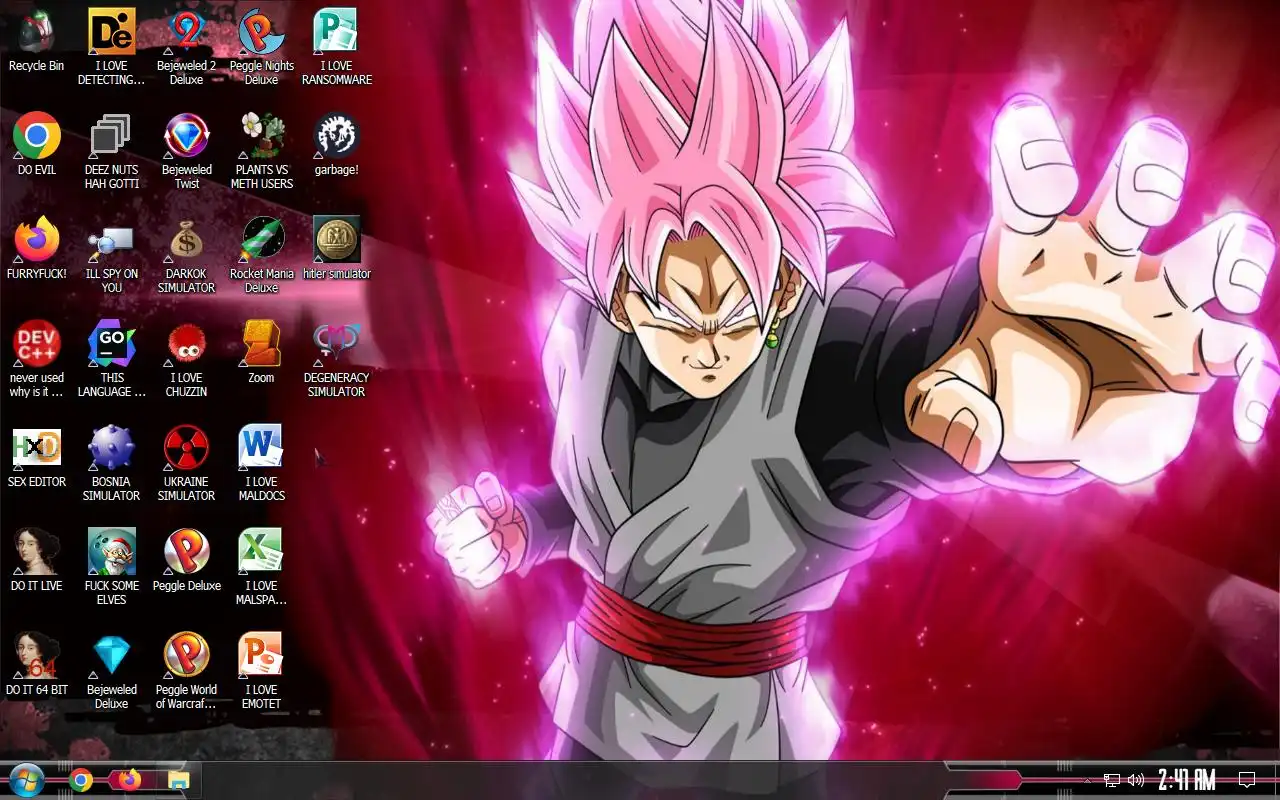The height and width of the screenshot is (800, 1280).
Task: Select the Bejeweled Deluxe gem shortcut
Action: tap(111, 671)
